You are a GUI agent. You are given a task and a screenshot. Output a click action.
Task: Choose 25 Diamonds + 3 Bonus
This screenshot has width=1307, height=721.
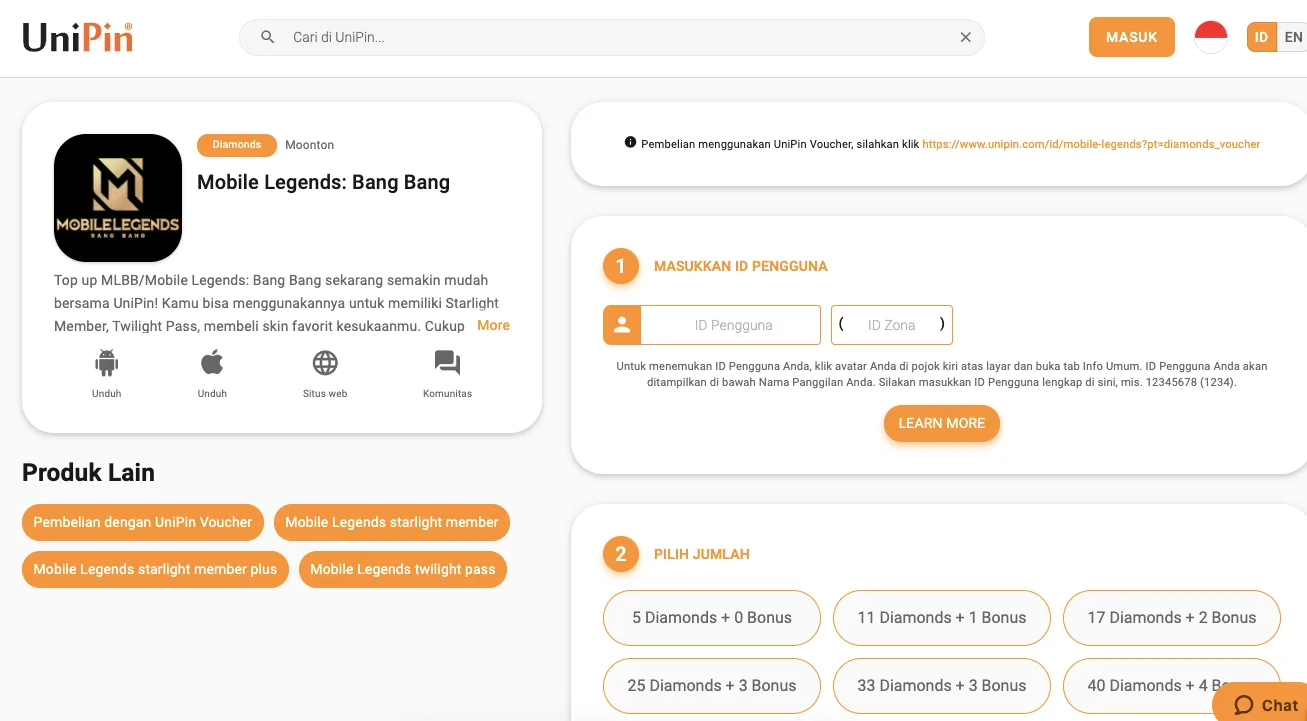tap(712, 686)
